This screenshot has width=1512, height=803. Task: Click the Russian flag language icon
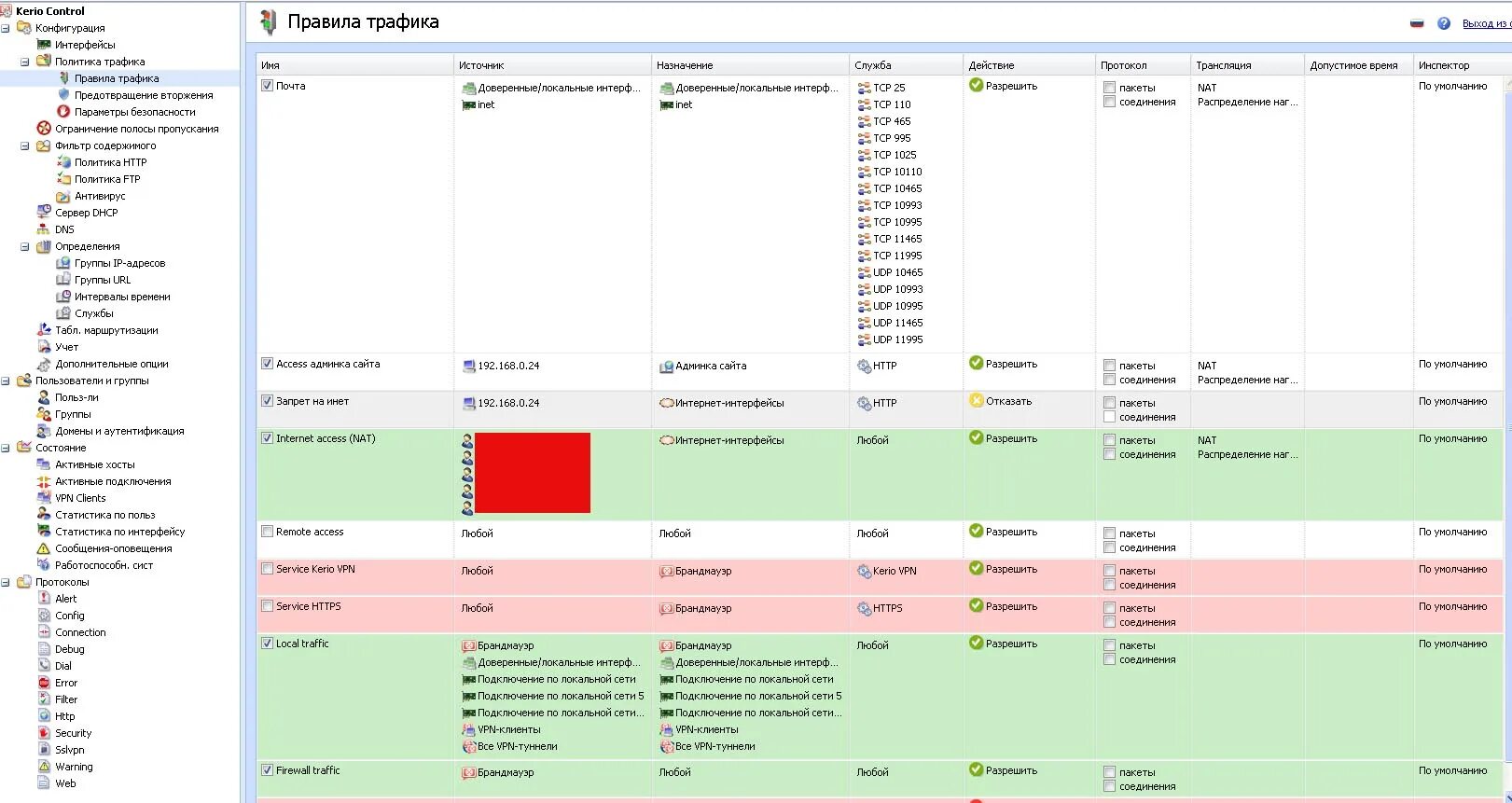coord(1417,23)
